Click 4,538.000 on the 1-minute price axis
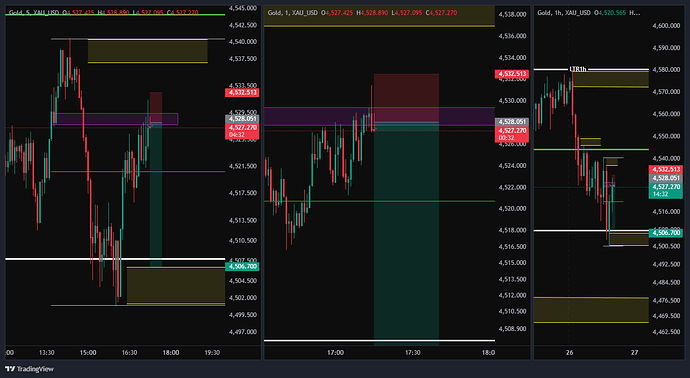Image resolution: width=690 pixels, height=378 pixels. pyautogui.click(x=512, y=14)
